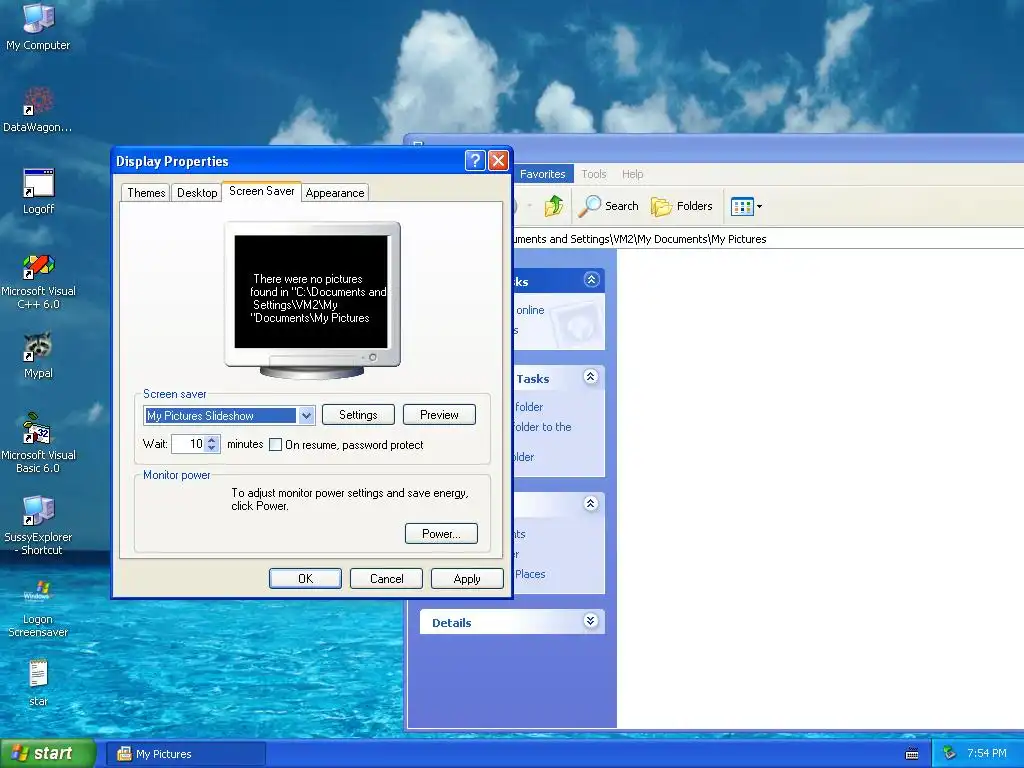The height and width of the screenshot is (768, 1024).
Task: Click the Search magnifier in Explorer toolbar
Action: pyautogui.click(x=609, y=206)
